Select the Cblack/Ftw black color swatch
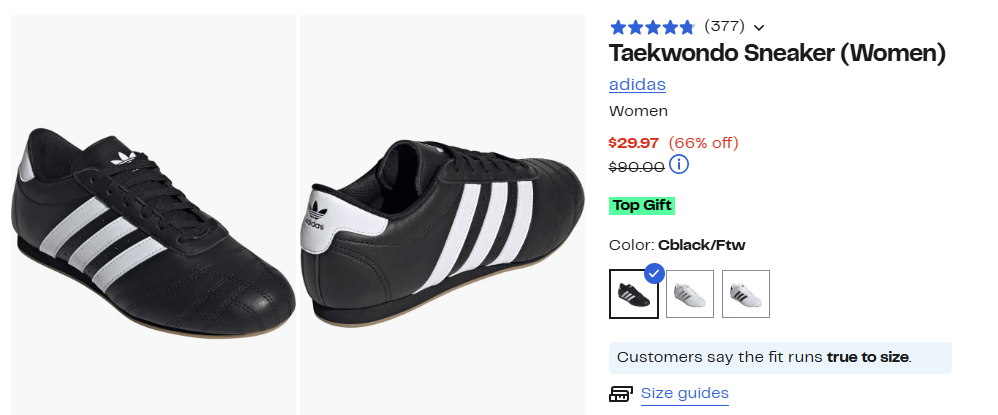 [x=633, y=294]
